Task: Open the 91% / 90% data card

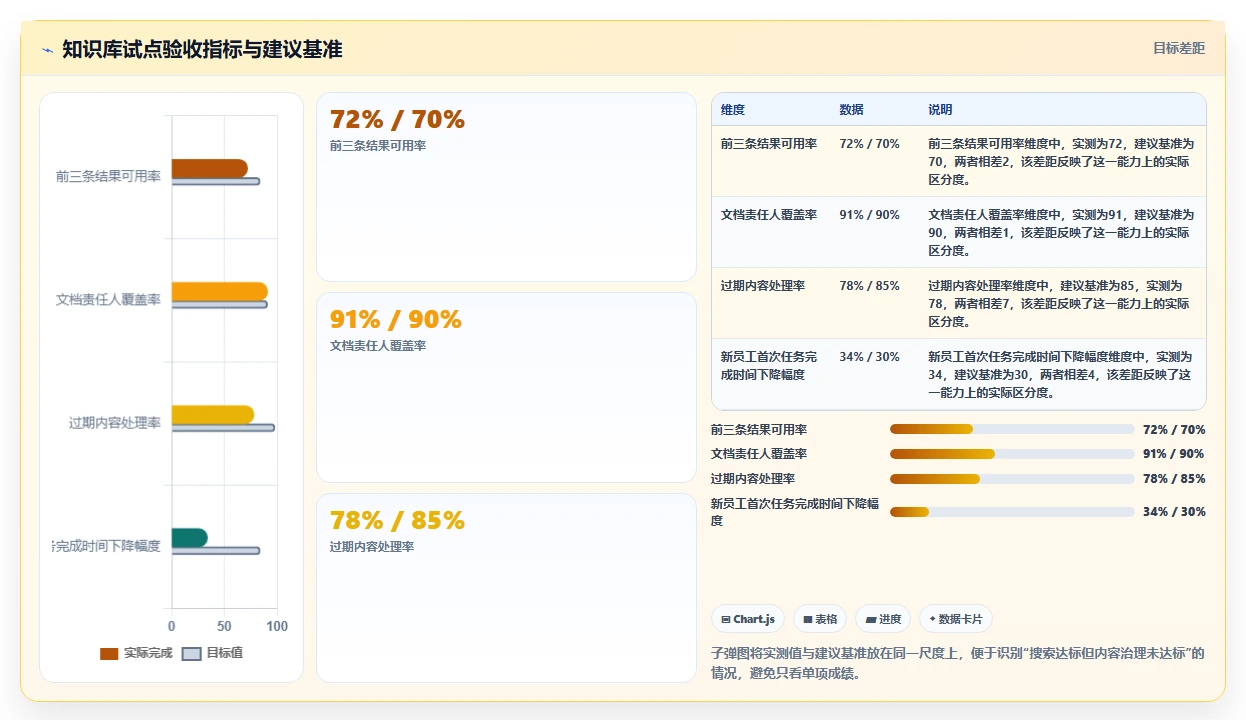Action: [x=506, y=388]
